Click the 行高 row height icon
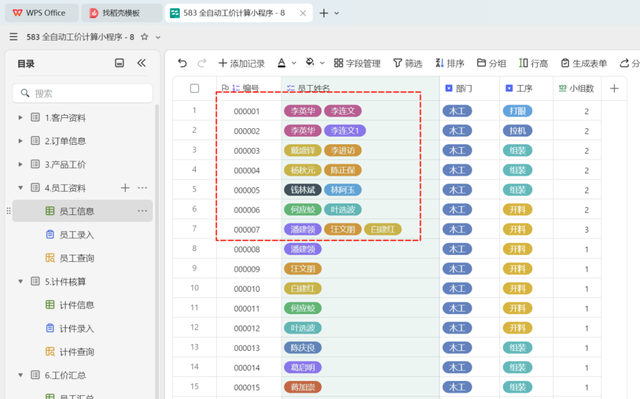The image size is (640, 399). pos(523,63)
